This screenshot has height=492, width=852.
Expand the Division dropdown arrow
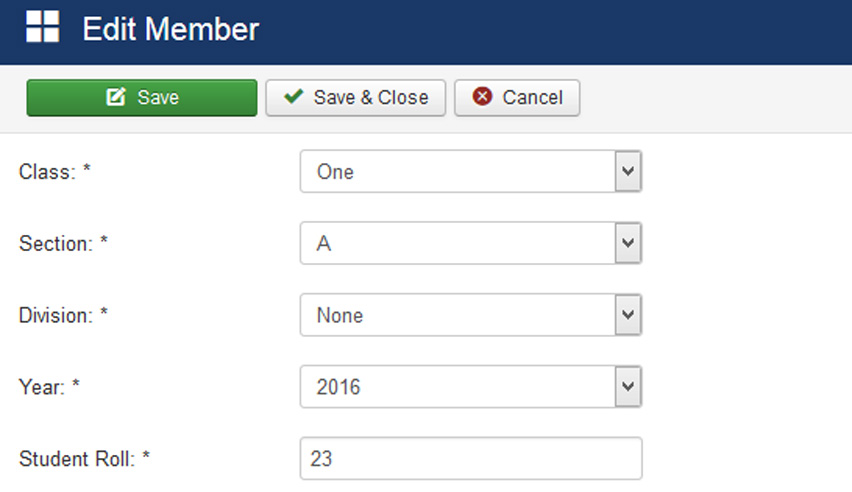[628, 315]
